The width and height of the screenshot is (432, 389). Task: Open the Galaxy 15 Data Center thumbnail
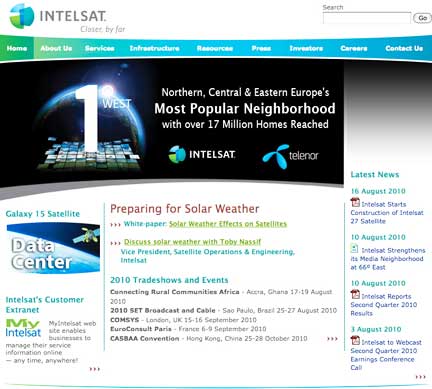point(53,248)
